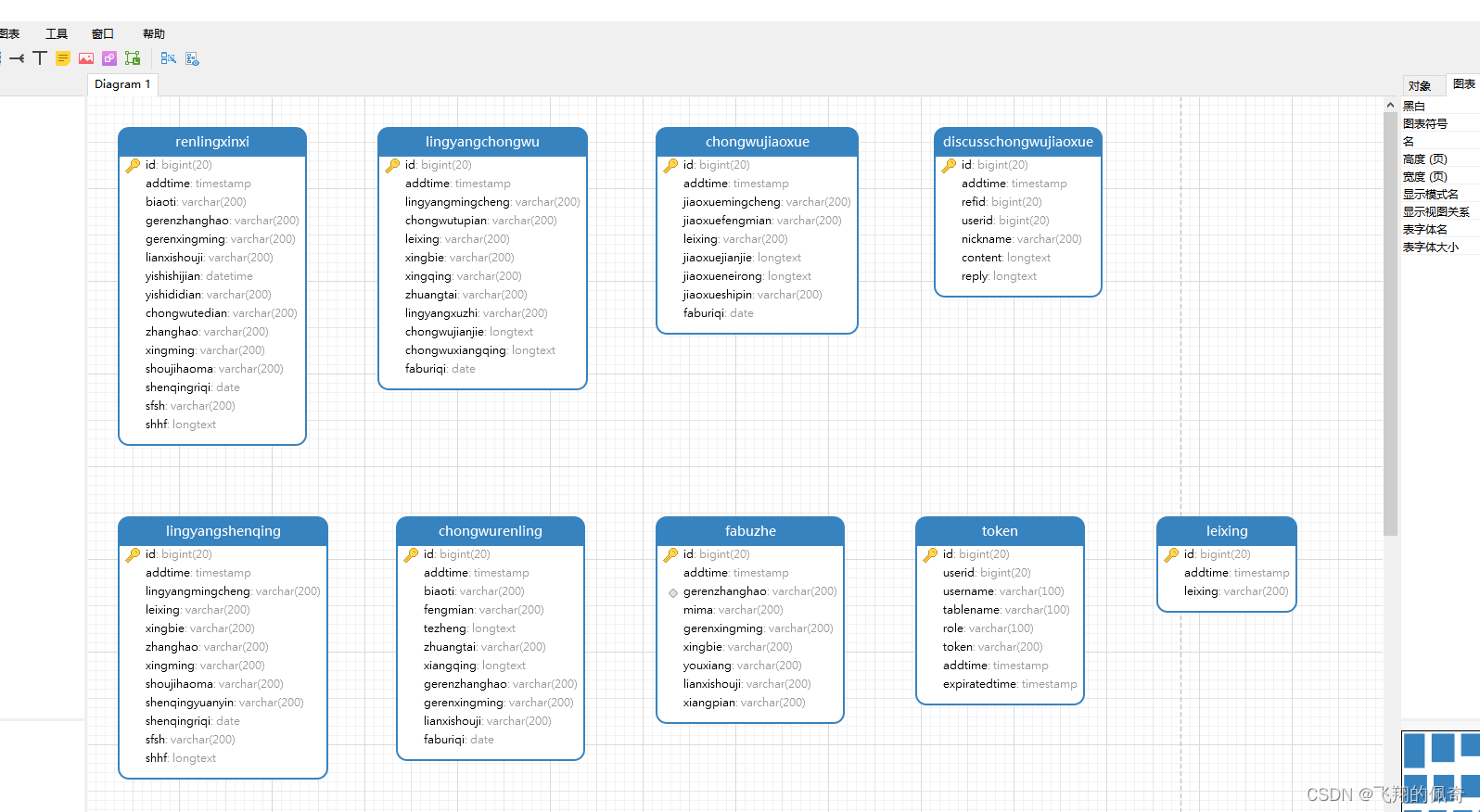Click the 表字体名 property row

[1440, 230]
